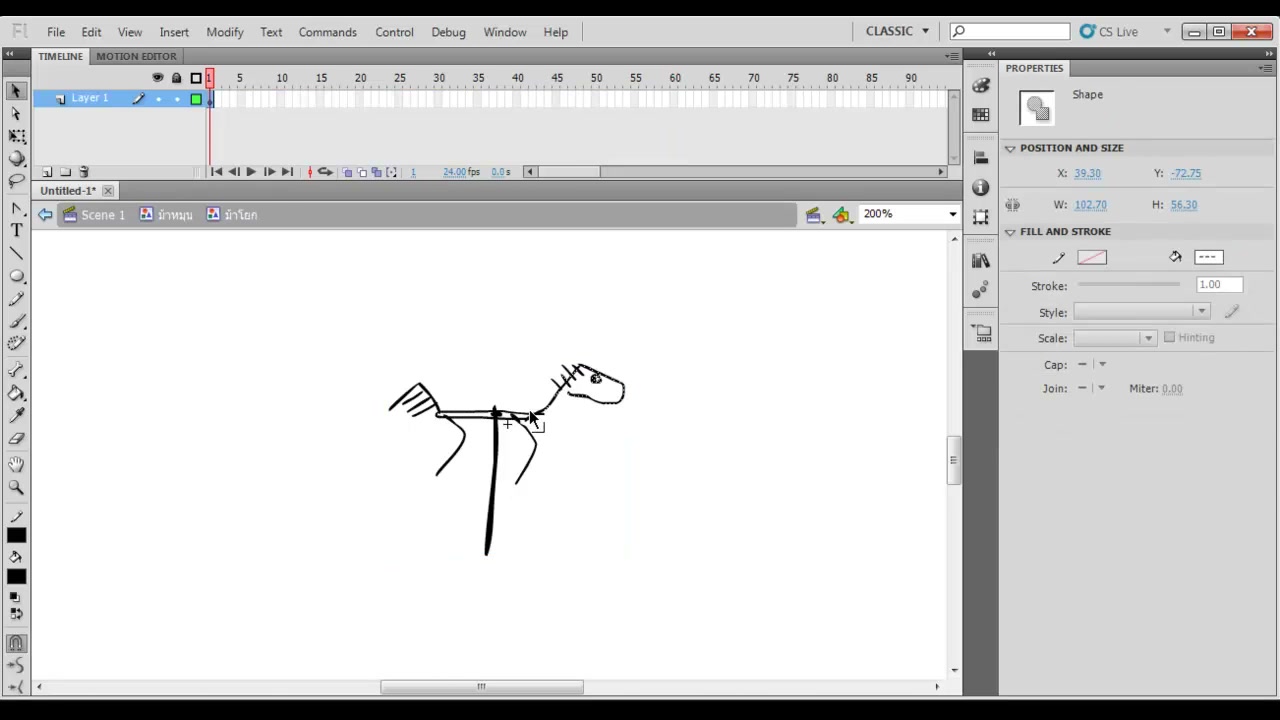Choose the Bone tool
This screenshot has height=720, width=1280.
coord(16,371)
